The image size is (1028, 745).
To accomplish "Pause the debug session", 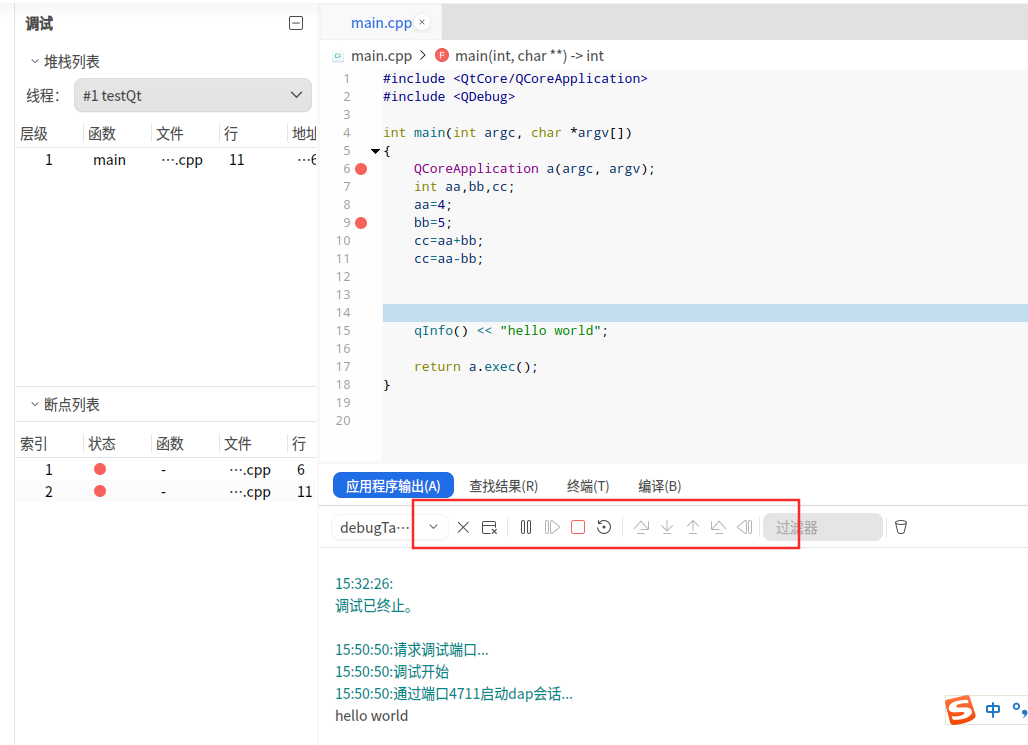I will (x=526, y=527).
